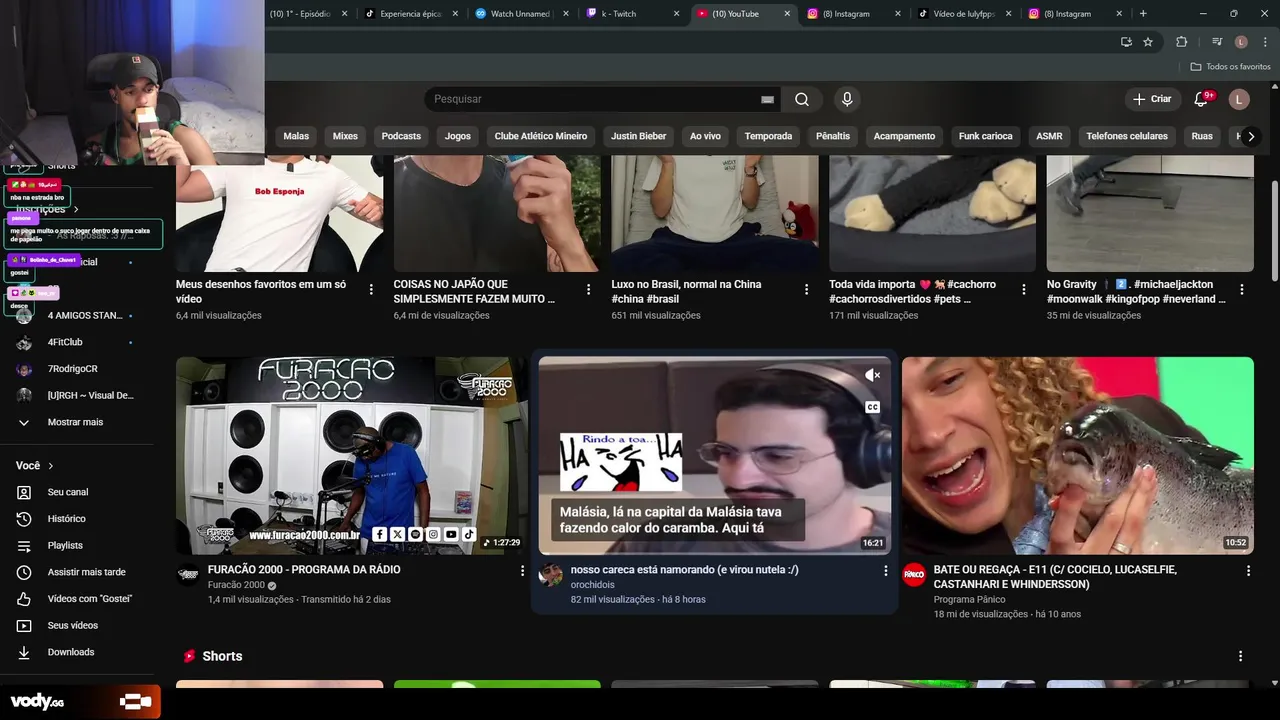Image resolution: width=1280 pixels, height=720 pixels.
Task: Select the Pênaltis chip
Action: (x=833, y=136)
